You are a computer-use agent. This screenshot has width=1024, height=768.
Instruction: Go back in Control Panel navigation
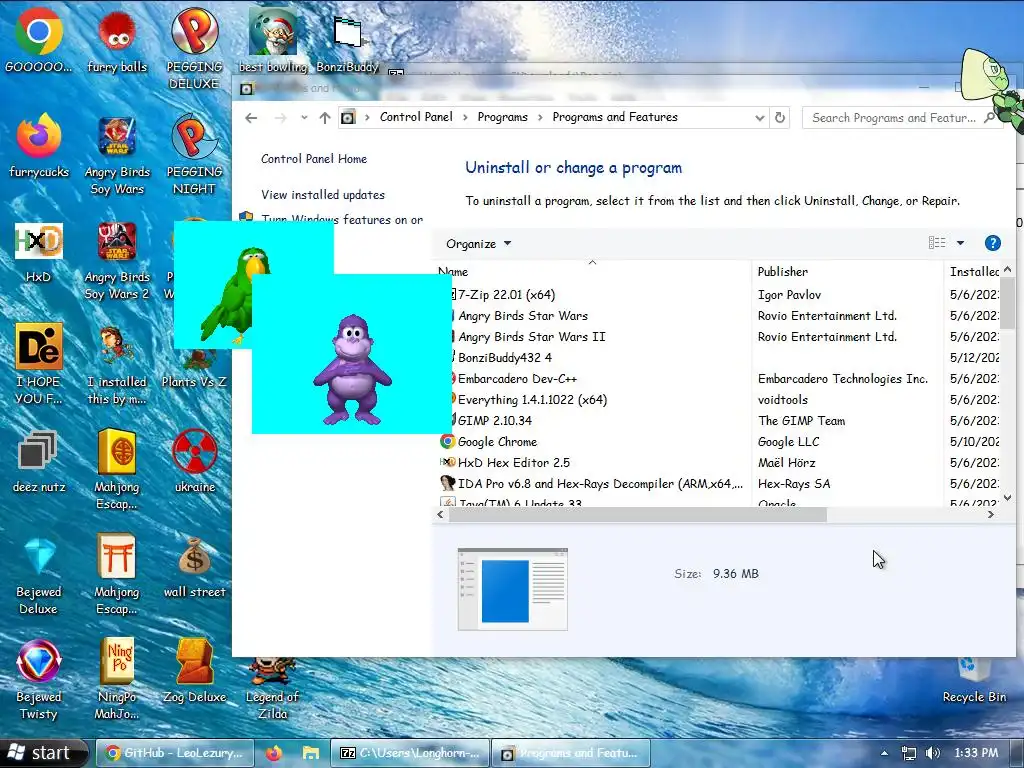coord(251,118)
